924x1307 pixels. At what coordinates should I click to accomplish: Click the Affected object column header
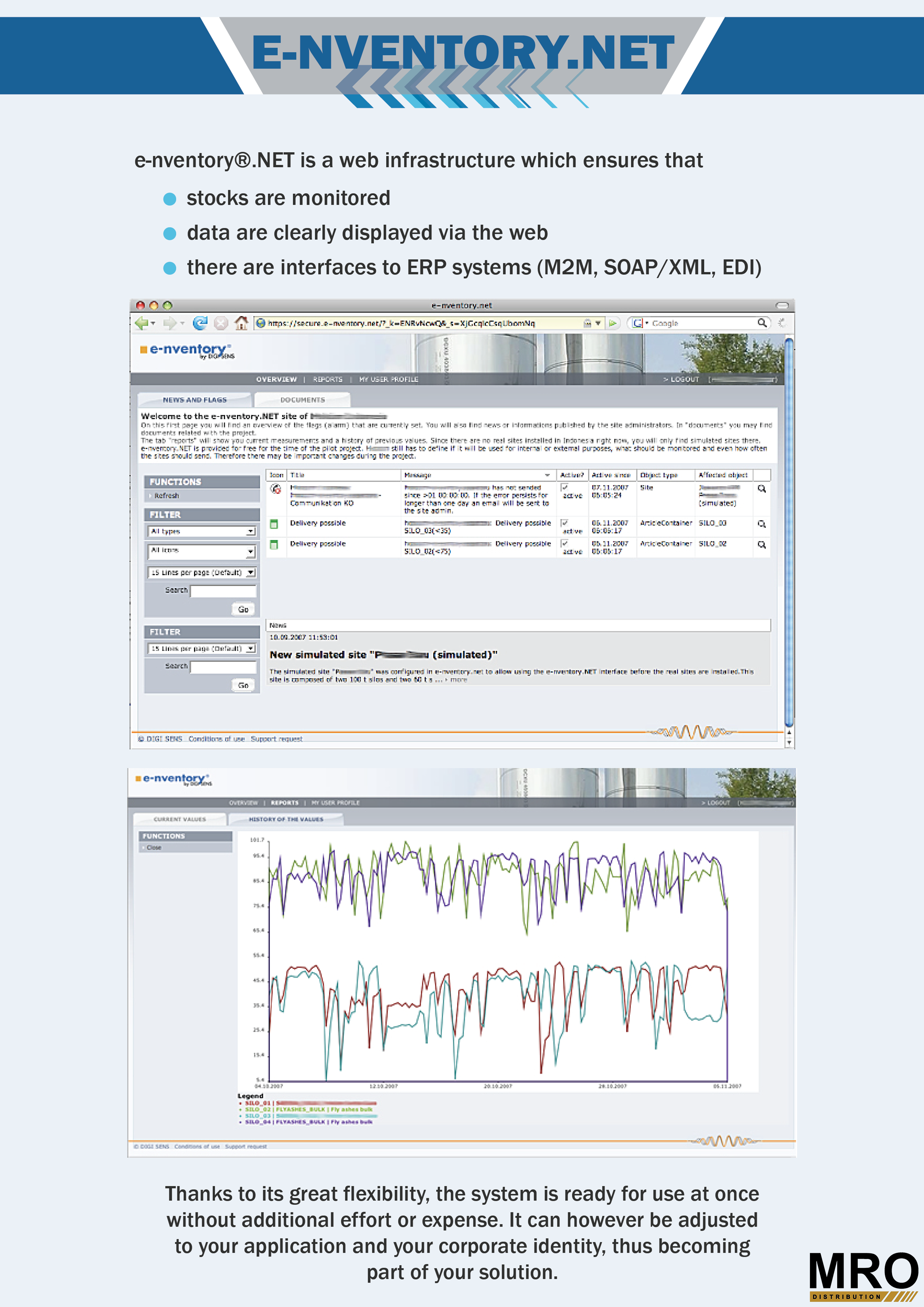point(723,475)
